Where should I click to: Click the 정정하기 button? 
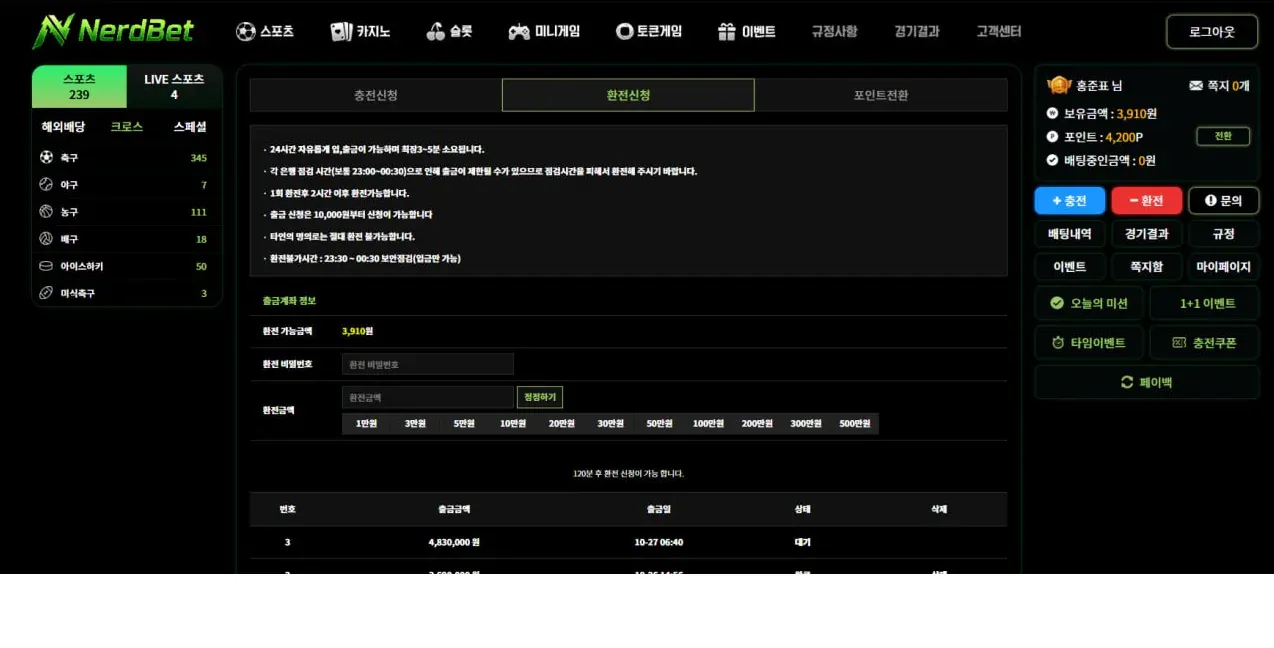click(540, 397)
